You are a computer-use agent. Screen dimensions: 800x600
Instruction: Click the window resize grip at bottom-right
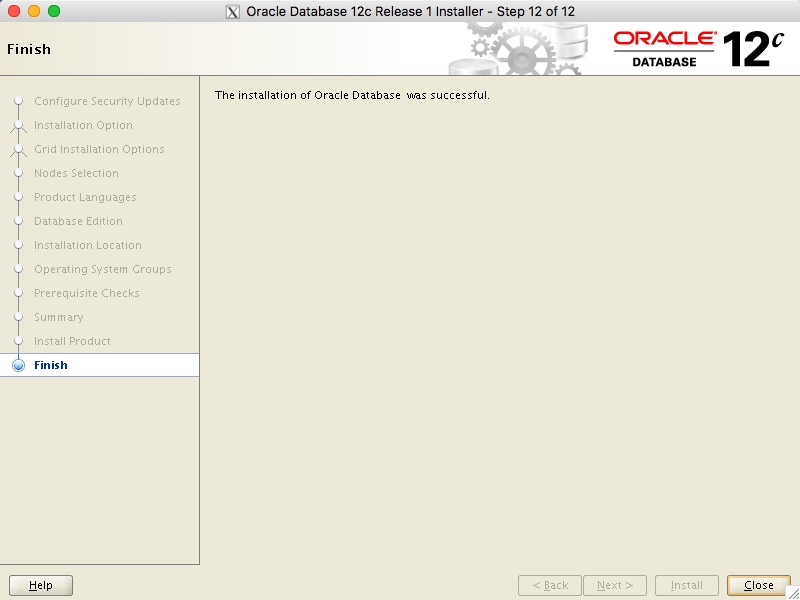click(x=793, y=593)
